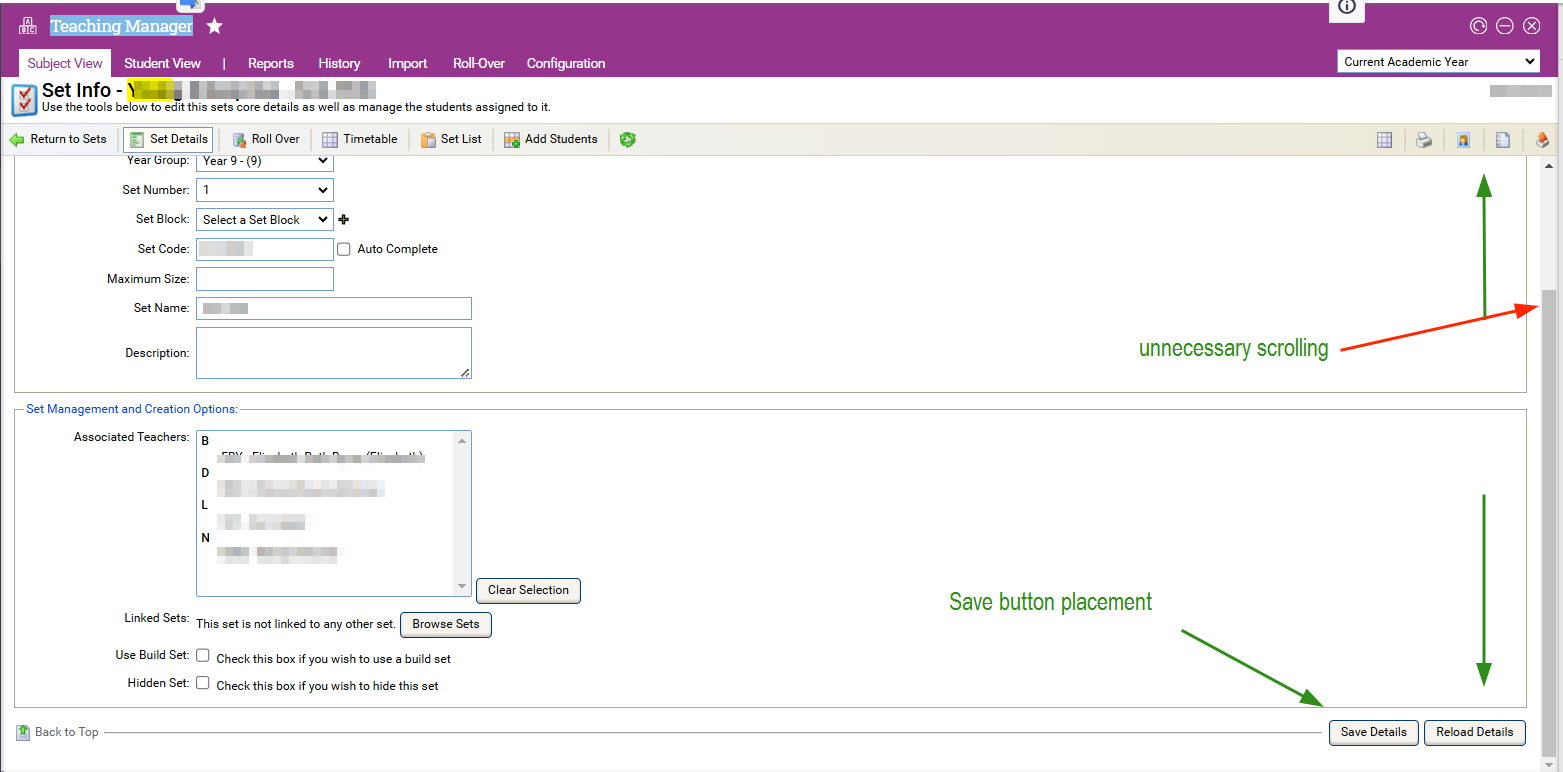Viewport: 1563px width, 772px height.
Task: Enable the Auto Complete checkbox
Action: (x=344, y=249)
